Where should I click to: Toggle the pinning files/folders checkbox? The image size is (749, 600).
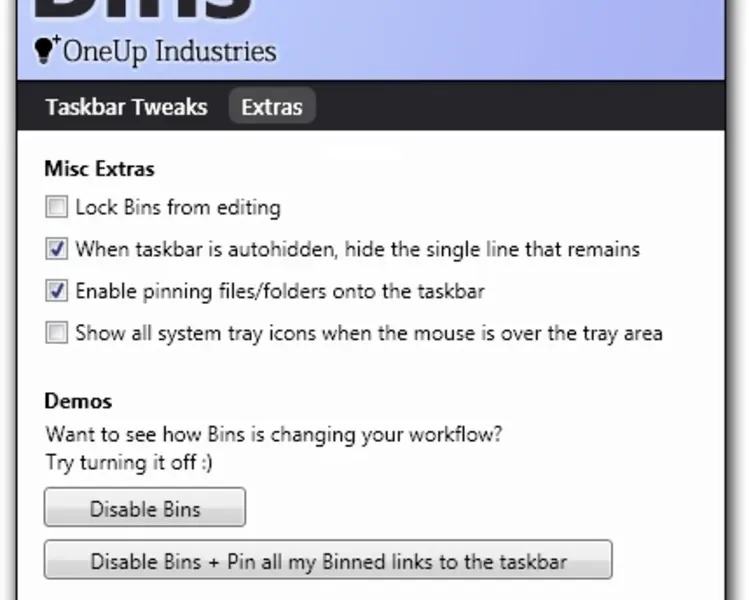tap(57, 291)
